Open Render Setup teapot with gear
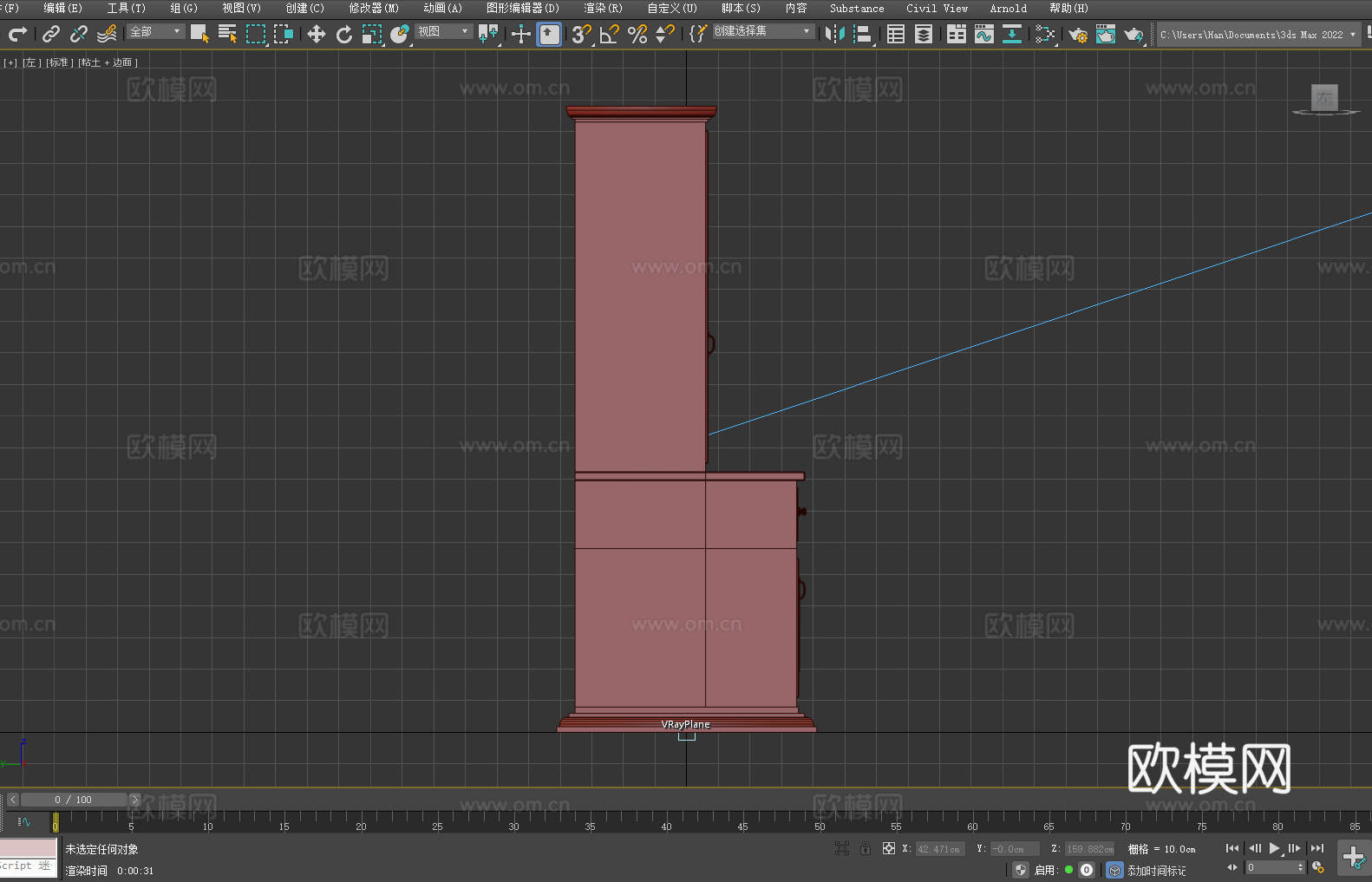This screenshot has height=882, width=1372. [1077, 34]
